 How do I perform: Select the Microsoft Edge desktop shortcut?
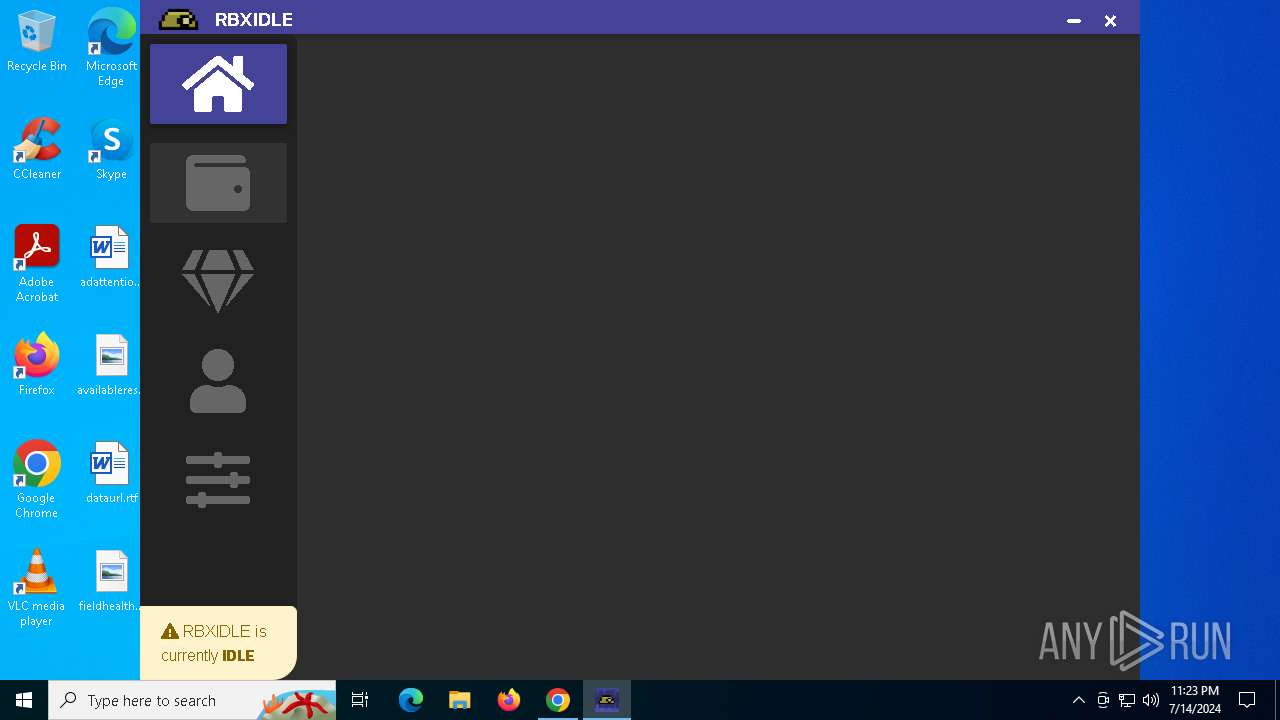pyautogui.click(x=111, y=48)
